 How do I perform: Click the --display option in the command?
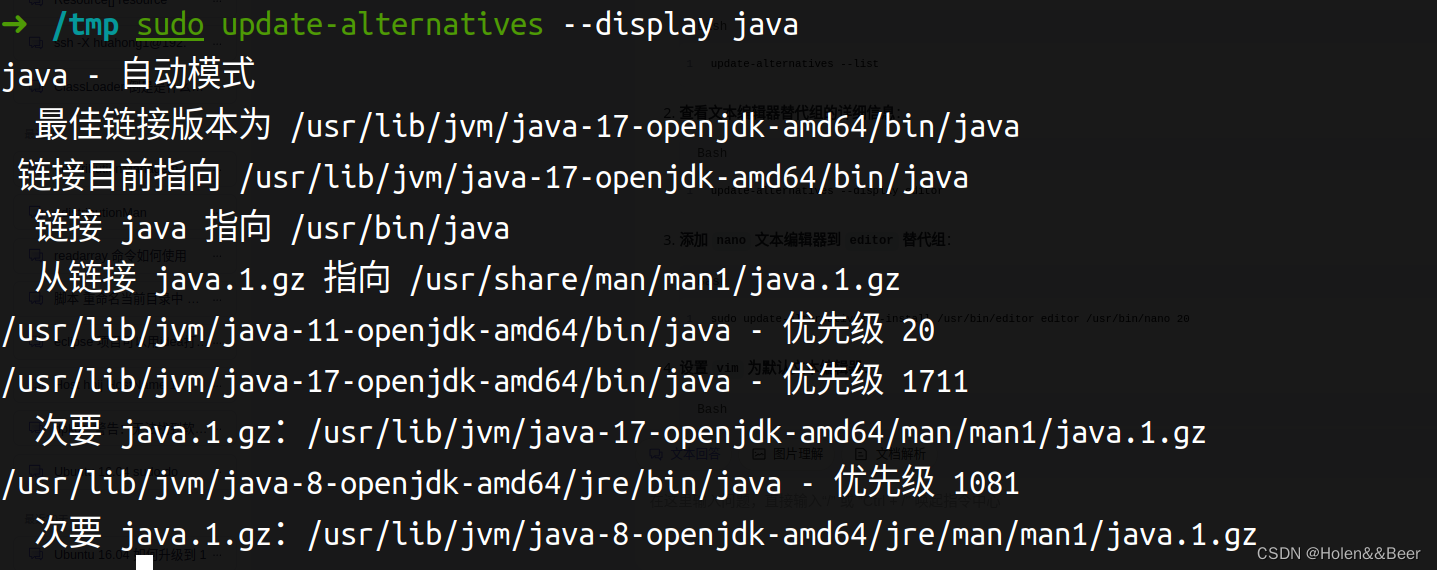click(638, 23)
